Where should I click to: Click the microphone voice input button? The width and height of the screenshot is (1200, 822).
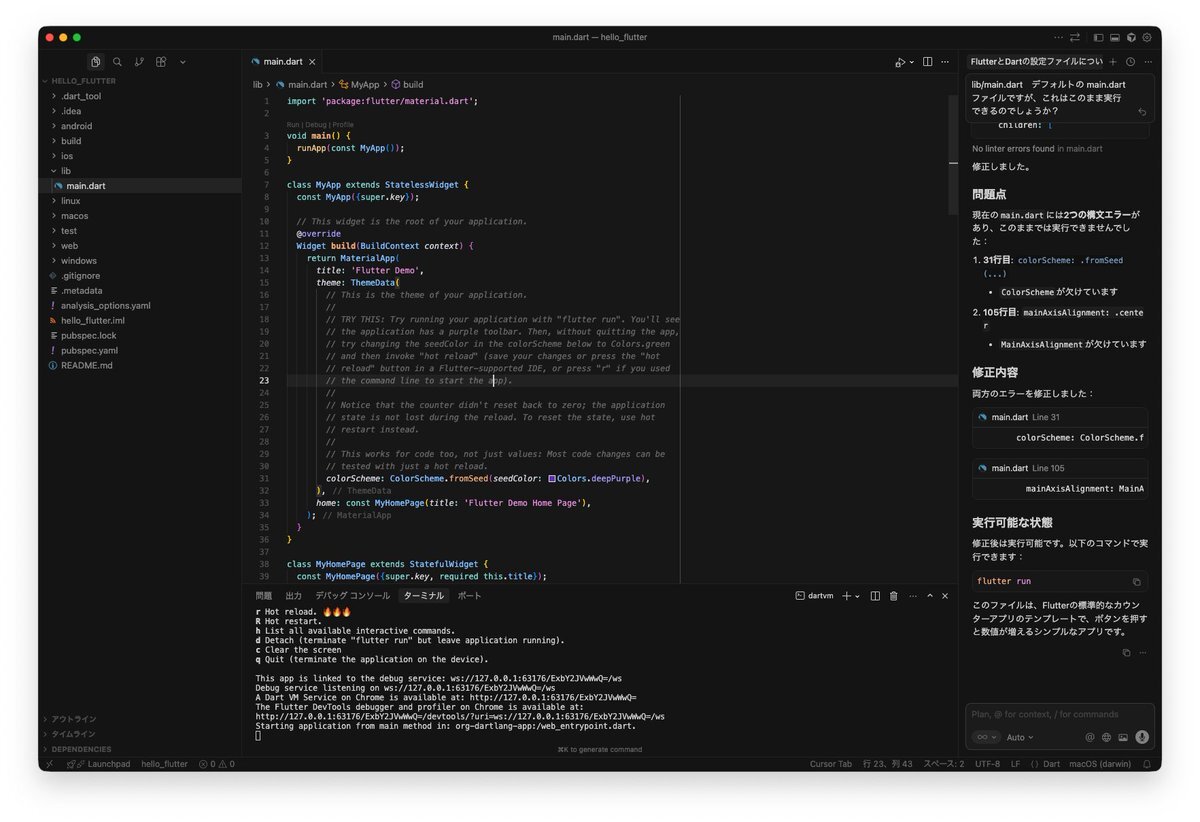(1142, 737)
